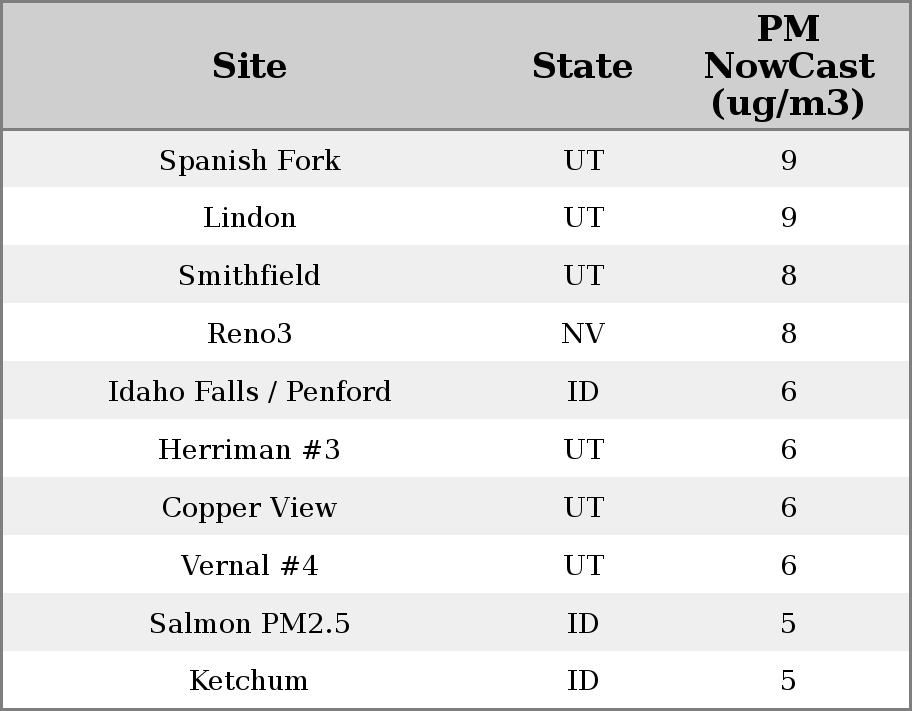Click the UT state cell for Lindon
This screenshot has height=711, width=912.
[x=582, y=218]
